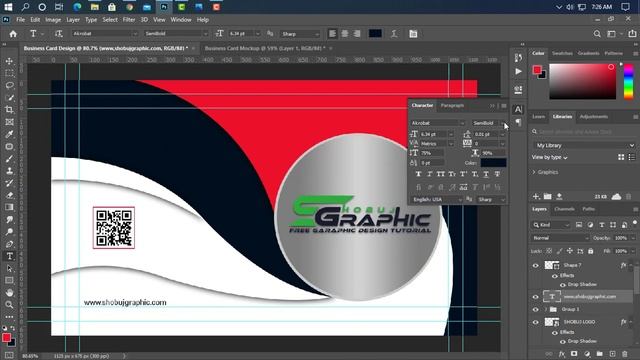Select the Move tool
The width and height of the screenshot is (640, 360).
(x=9, y=61)
